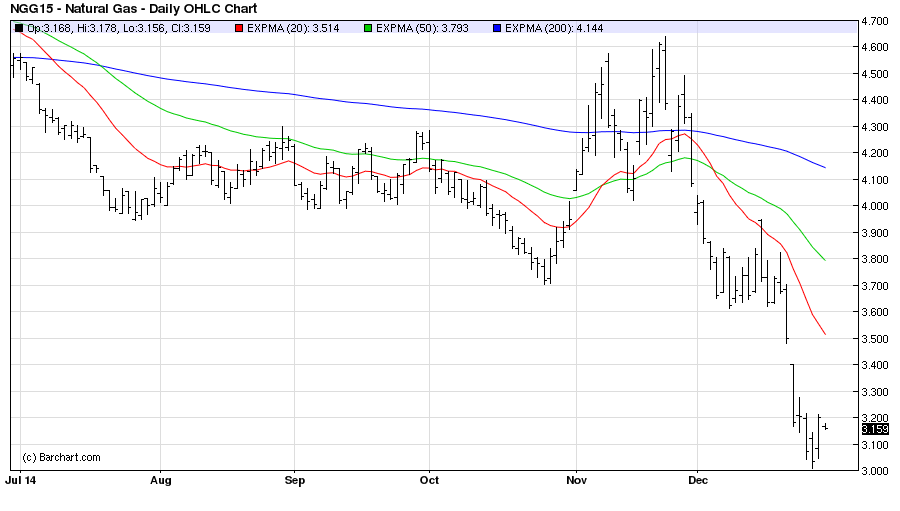Image resolution: width=900 pixels, height=511 pixels.
Task: Click the Nov label on the time axis
Action: coord(576,480)
